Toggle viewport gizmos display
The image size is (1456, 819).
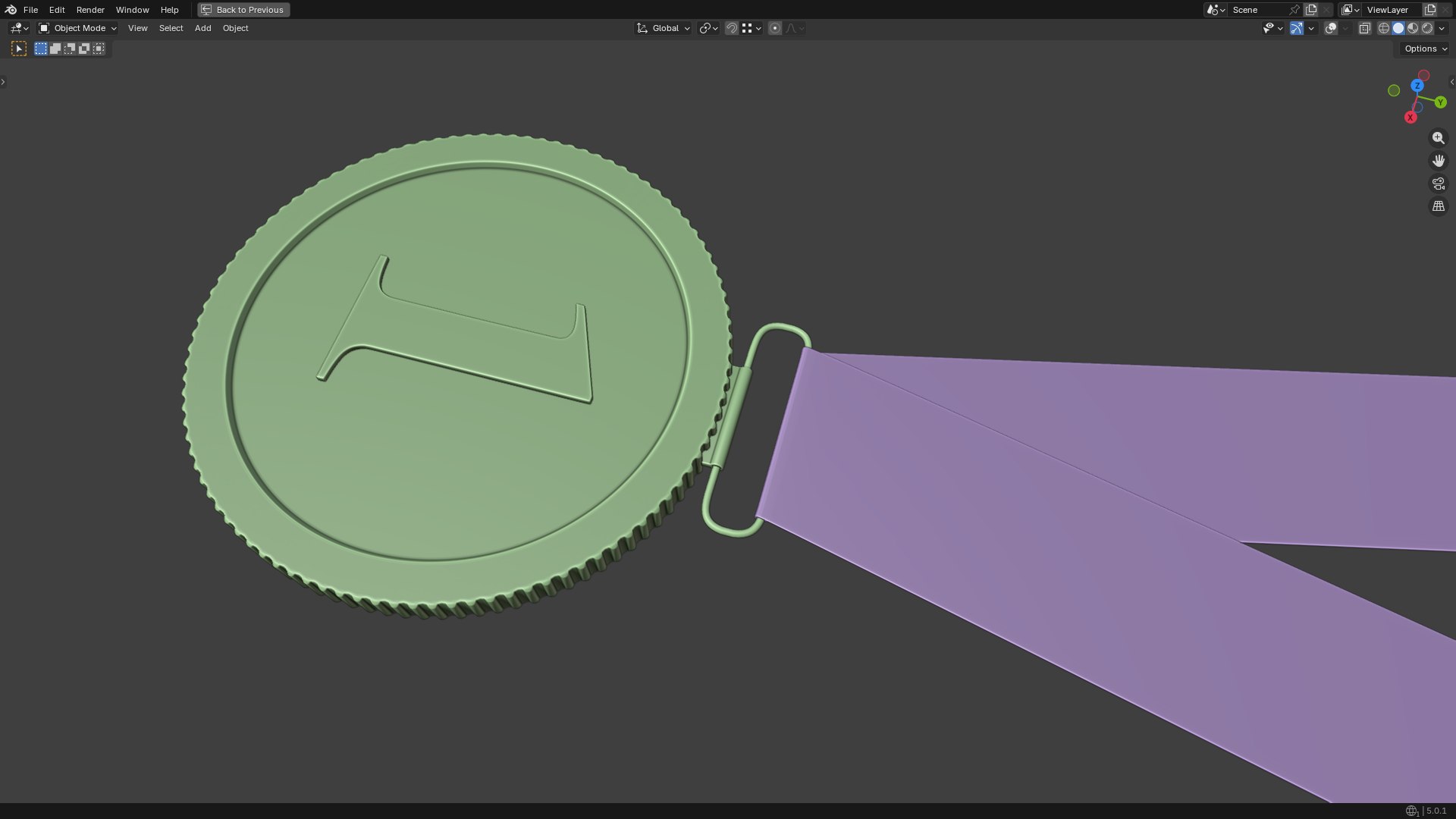pos(1297,28)
